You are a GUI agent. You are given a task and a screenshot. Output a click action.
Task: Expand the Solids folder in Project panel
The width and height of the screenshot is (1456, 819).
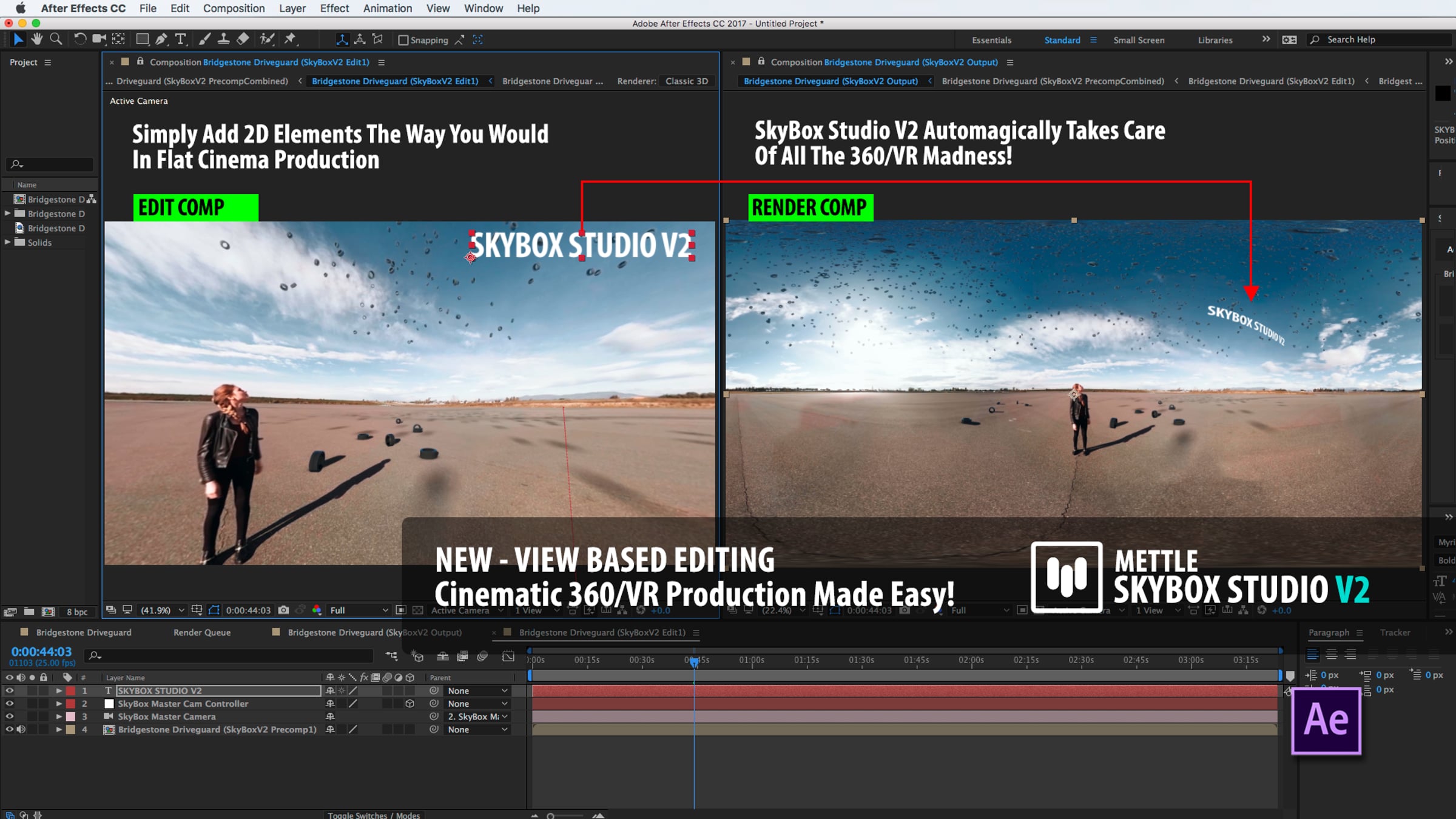[x=7, y=242]
